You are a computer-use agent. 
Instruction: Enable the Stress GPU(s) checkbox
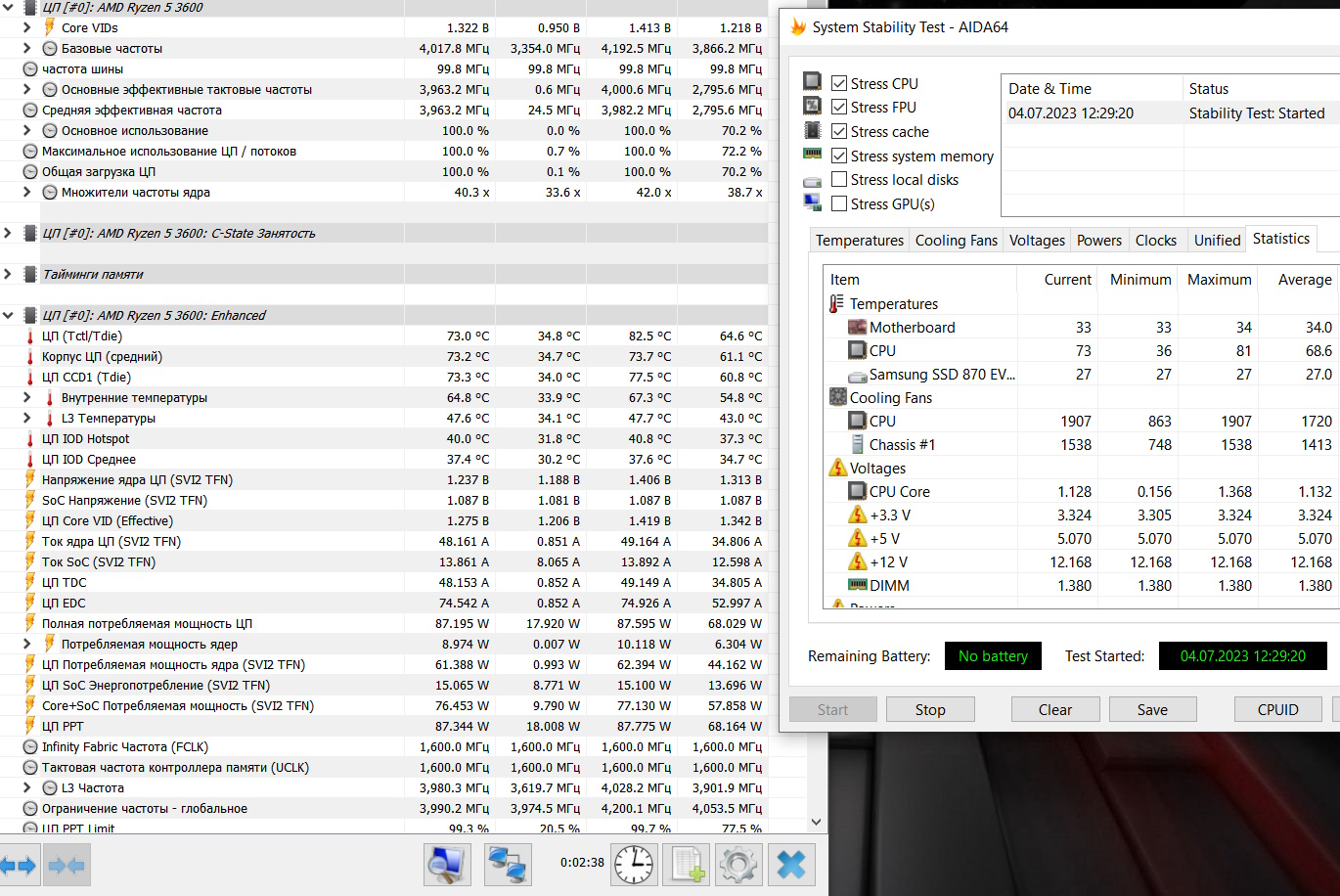point(839,203)
